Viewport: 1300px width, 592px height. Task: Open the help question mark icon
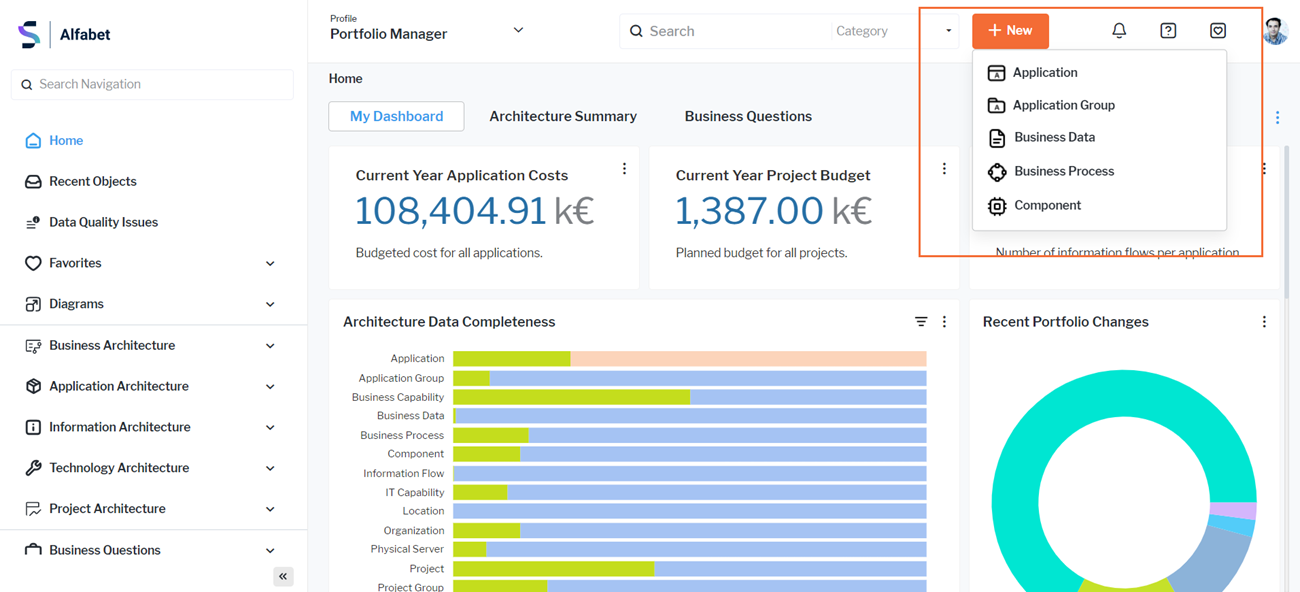pos(1168,31)
